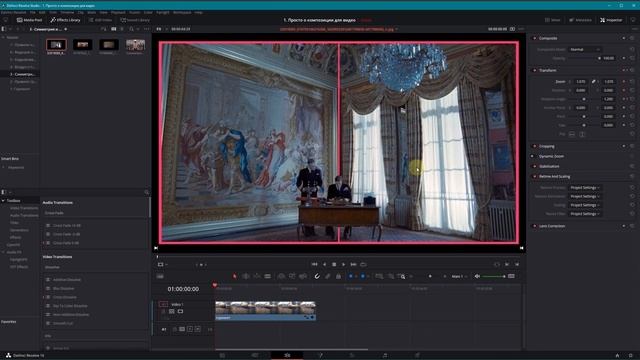The height and width of the screenshot is (360, 640).
Task: Open the Motion Estimation dropdown
Action: (x=584, y=196)
